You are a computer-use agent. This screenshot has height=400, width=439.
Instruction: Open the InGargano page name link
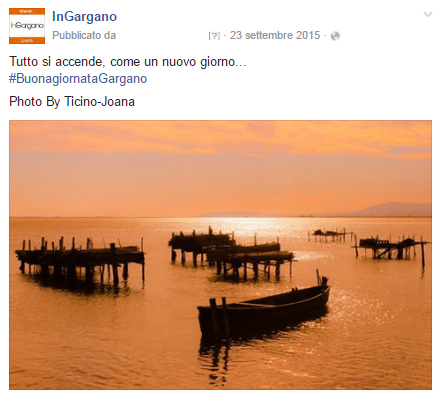click(x=84, y=16)
